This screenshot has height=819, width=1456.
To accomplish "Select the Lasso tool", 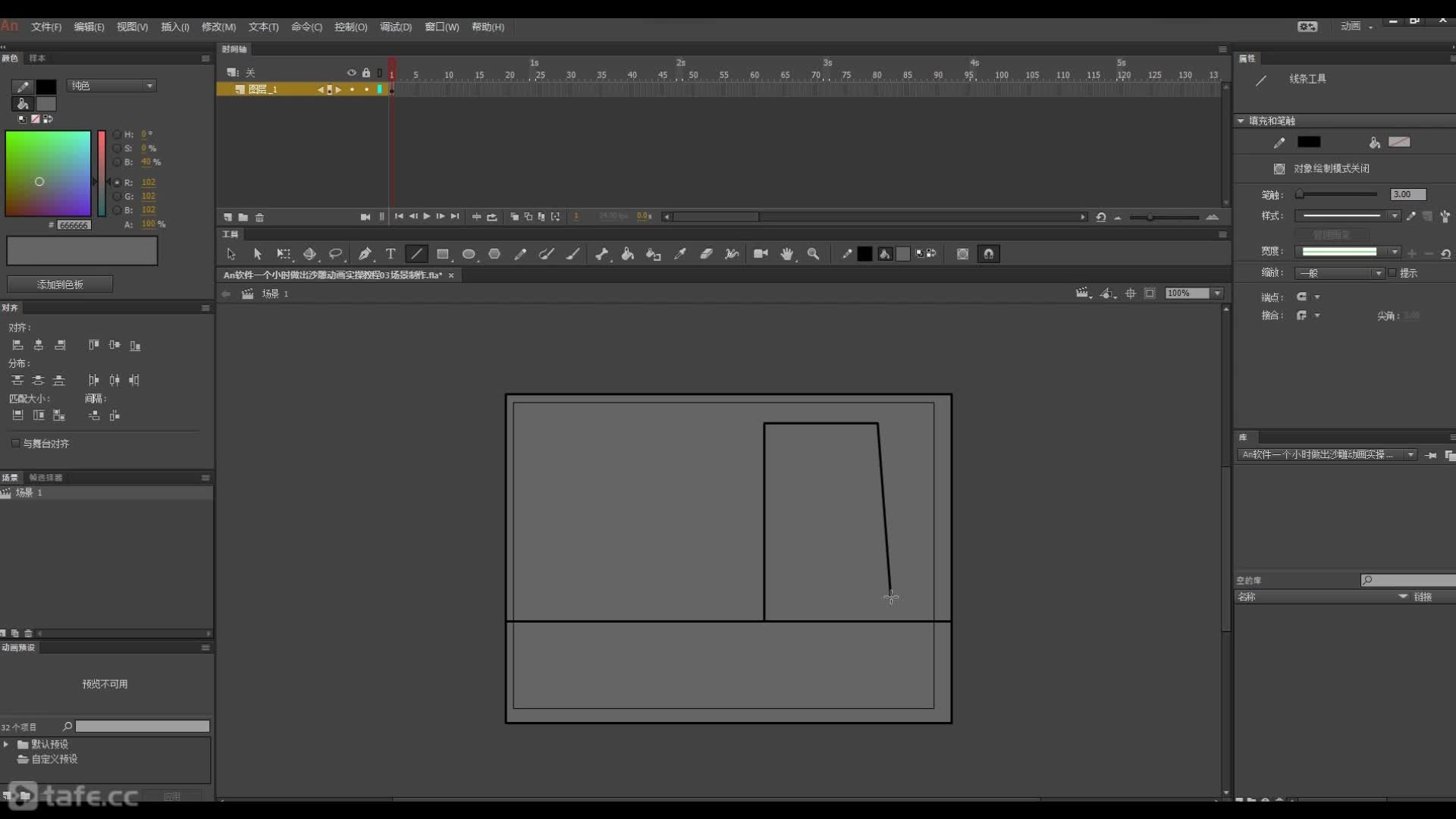I will pos(335,254).
